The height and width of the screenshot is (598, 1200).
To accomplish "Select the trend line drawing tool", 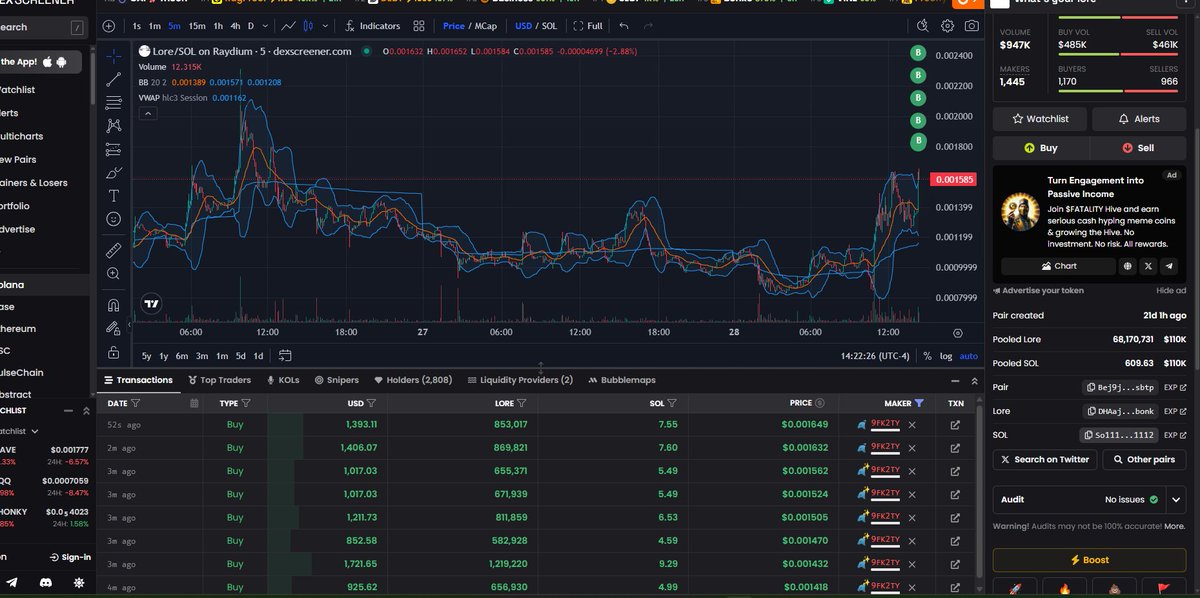I will (x=114, y=79).
